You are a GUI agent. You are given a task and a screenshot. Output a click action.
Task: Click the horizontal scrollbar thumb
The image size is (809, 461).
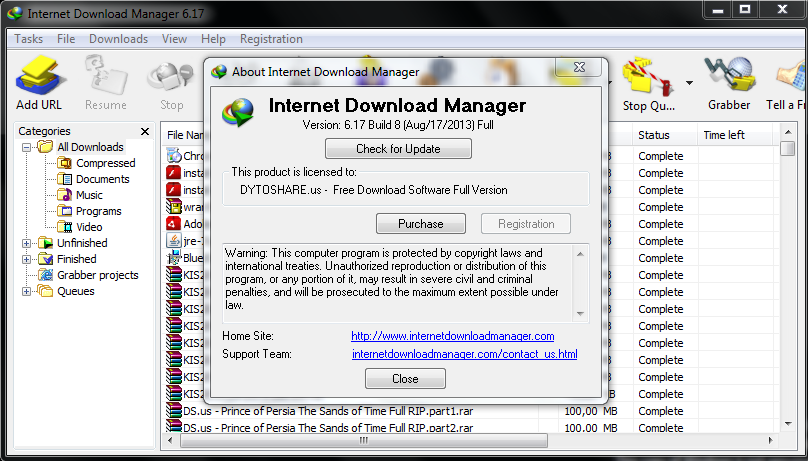pos(363,440)
